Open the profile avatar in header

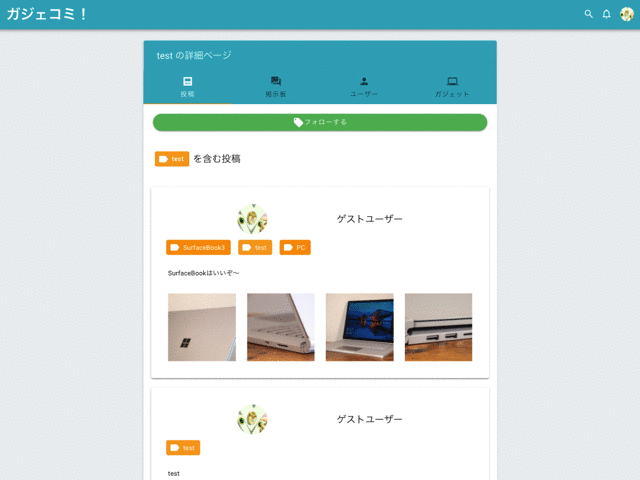click(x=627, y=14)
